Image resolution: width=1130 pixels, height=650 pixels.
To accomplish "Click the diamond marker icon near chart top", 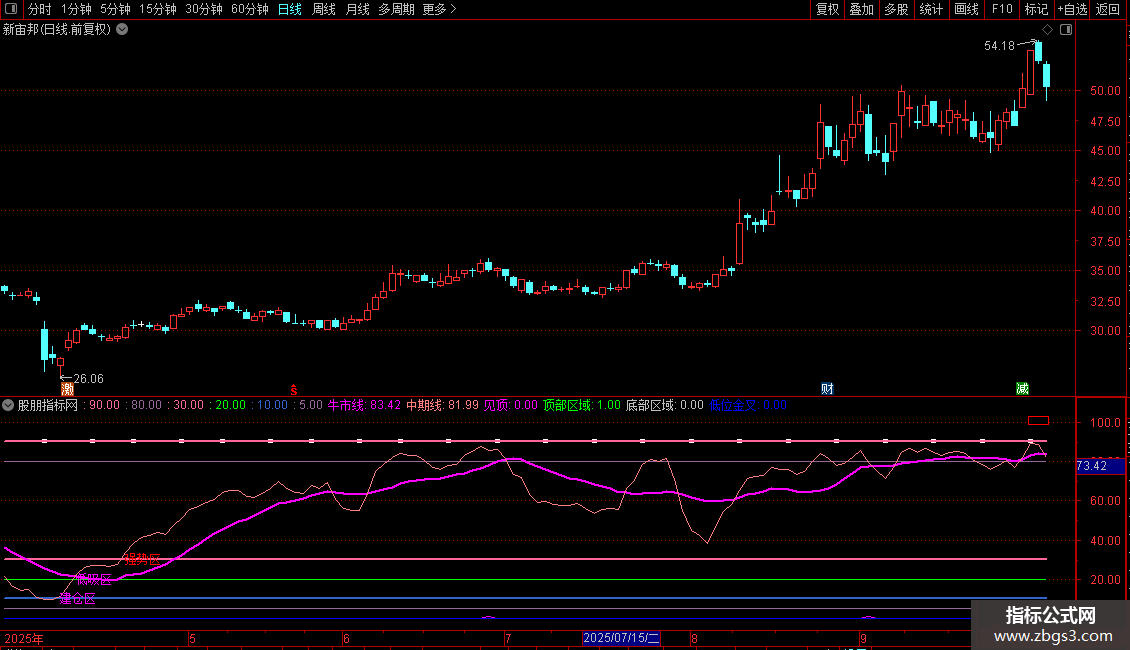I will pos(1047,30).
